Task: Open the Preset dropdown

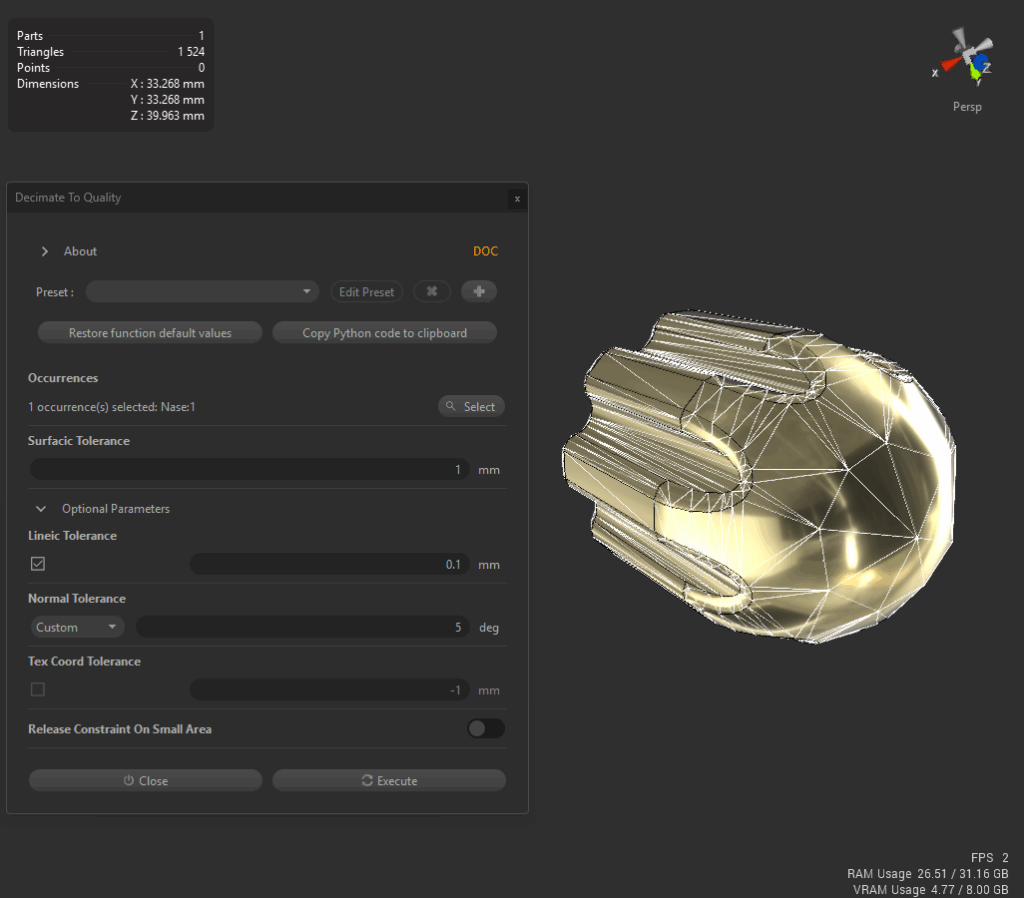Action: coord(308,291)
